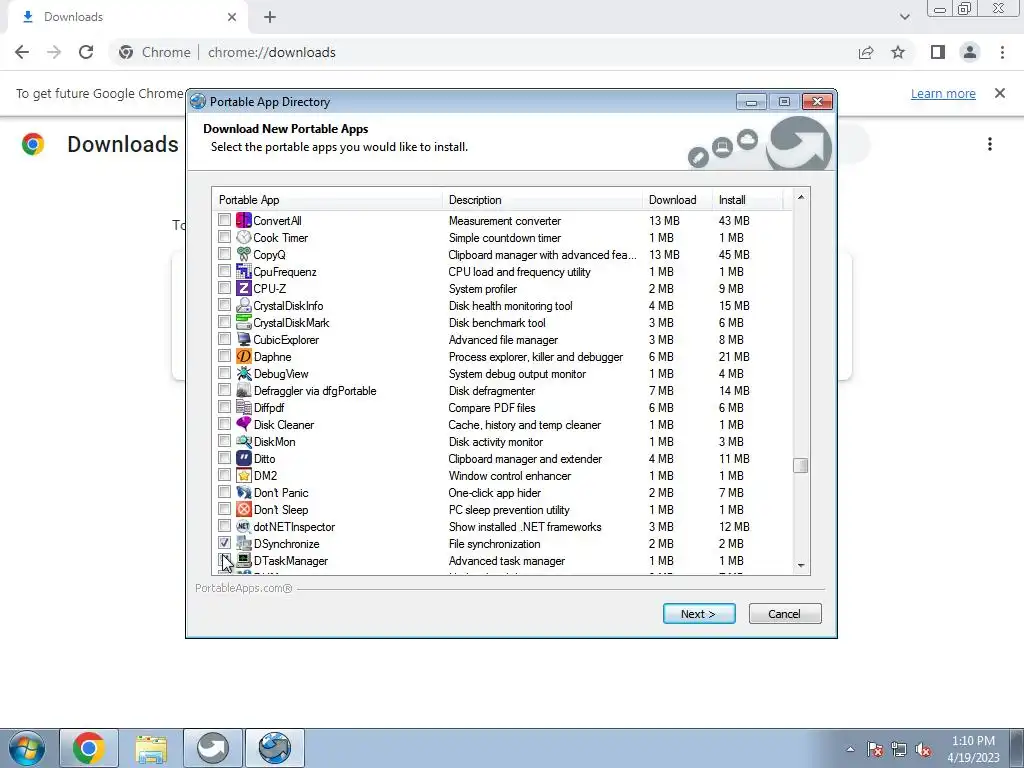Viewport: 1024px width, 768px height.
Task: Click the Disk Cleaner icon
Action: tap(244, 424)
